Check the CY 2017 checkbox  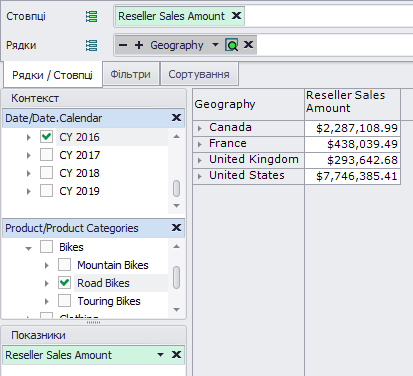(46, 155)
